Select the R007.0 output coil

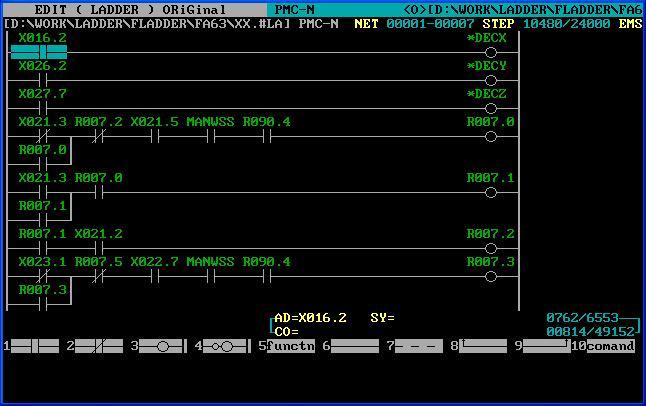click(x=491, y=137)
